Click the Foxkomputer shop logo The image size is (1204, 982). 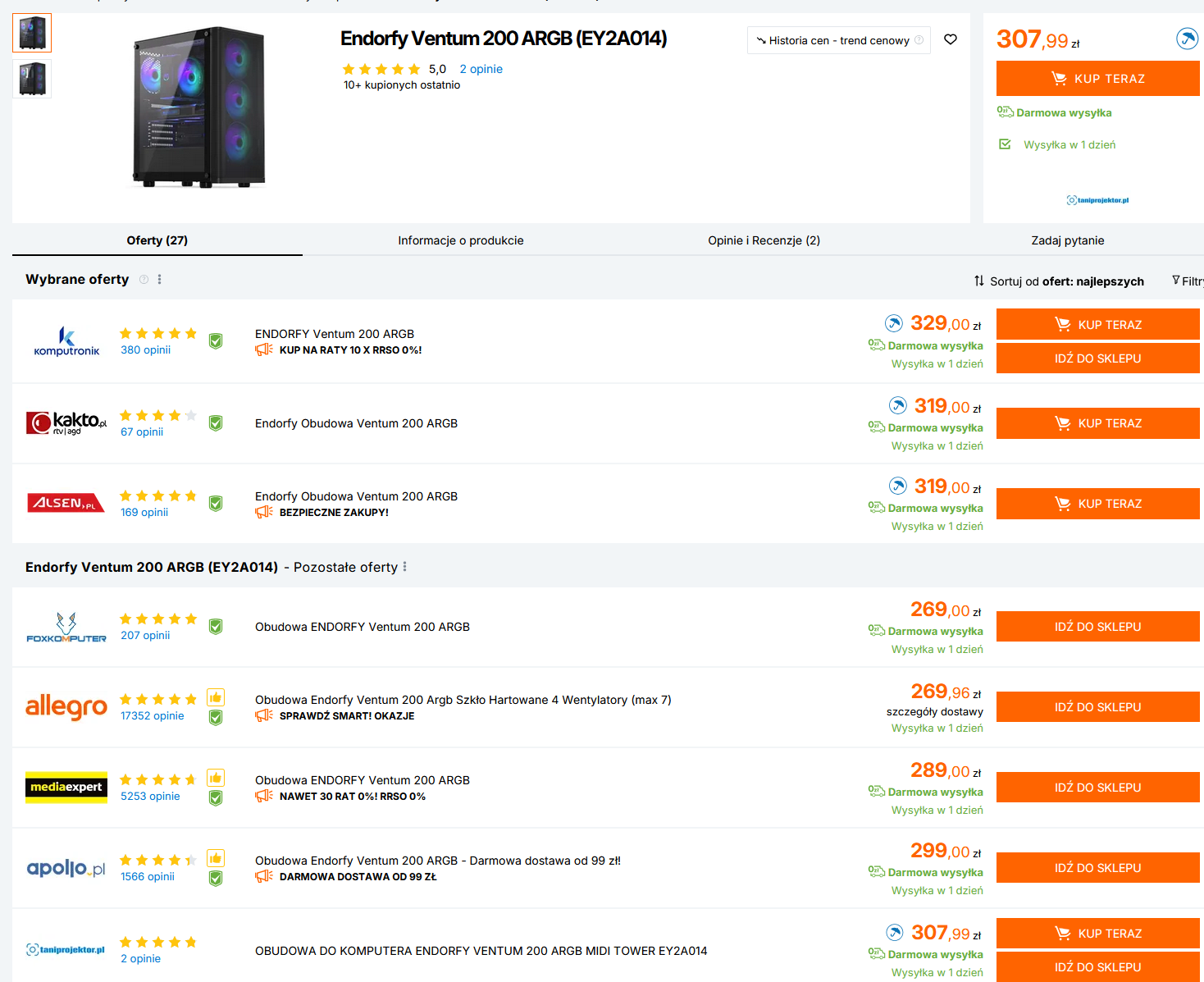tap(66, 627)
